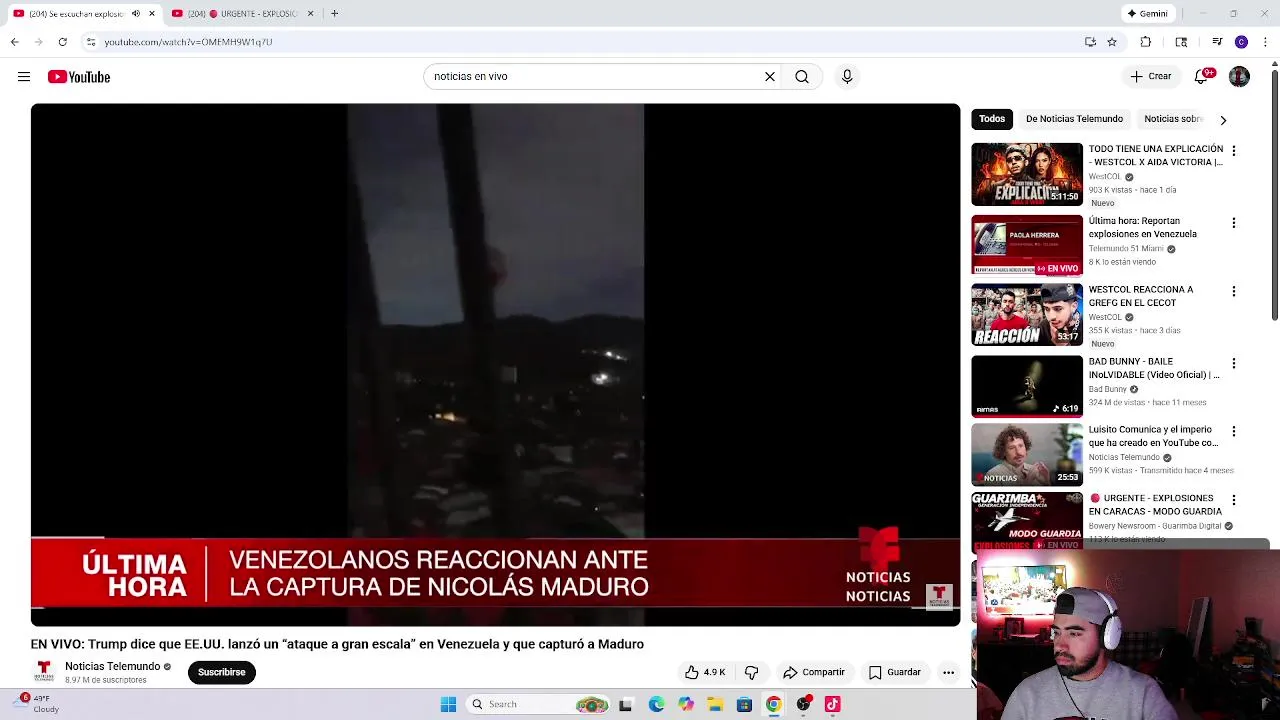The height and width of the screenshot is (720, 1280).
Task: Open TikTok from the taskbar
Action: tap(832, 704)
